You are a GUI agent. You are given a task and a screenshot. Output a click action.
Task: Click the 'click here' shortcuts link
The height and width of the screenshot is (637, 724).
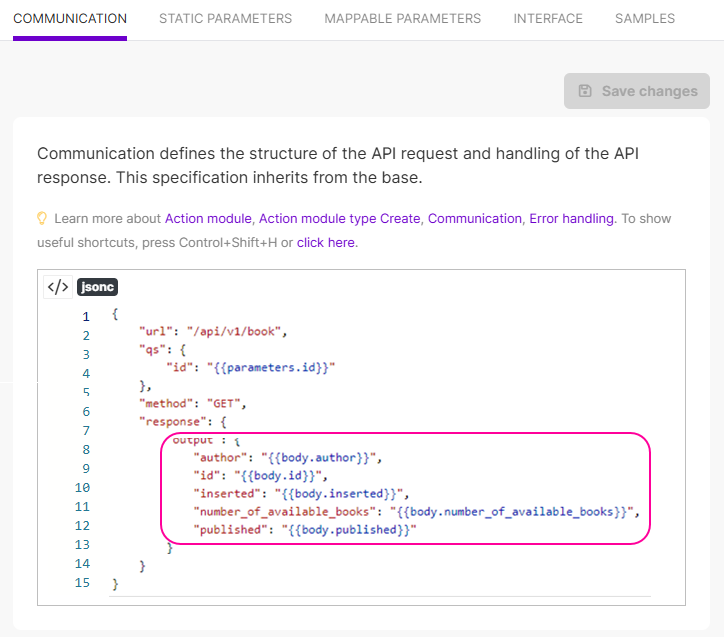[325, 242]
